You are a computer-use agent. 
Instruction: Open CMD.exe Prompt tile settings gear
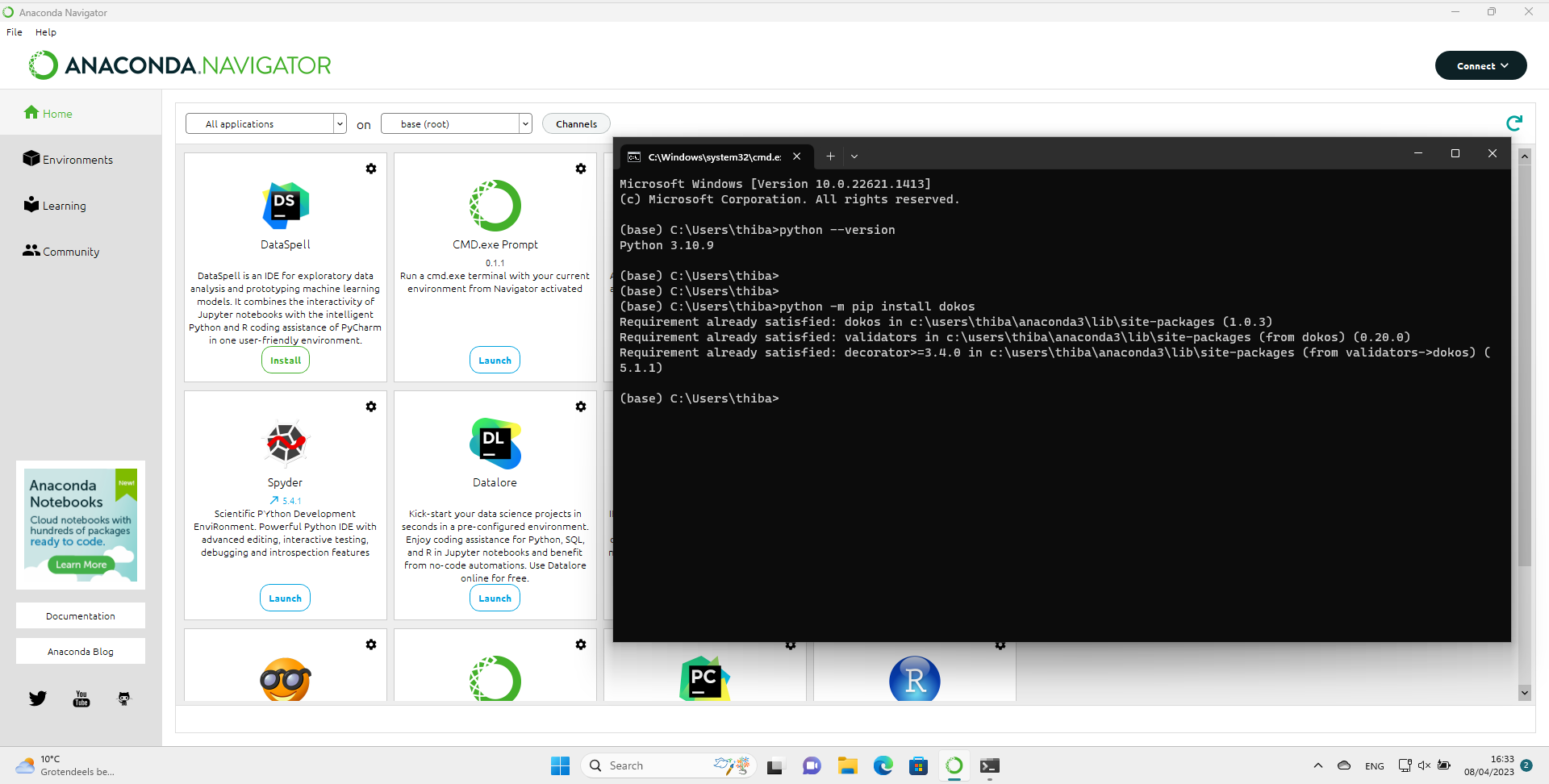[581, 169]
